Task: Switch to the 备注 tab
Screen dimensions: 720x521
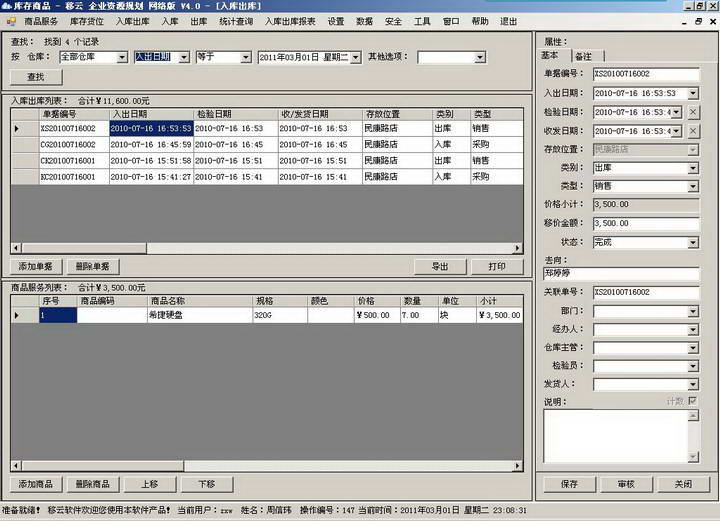Action: [583, 56]
